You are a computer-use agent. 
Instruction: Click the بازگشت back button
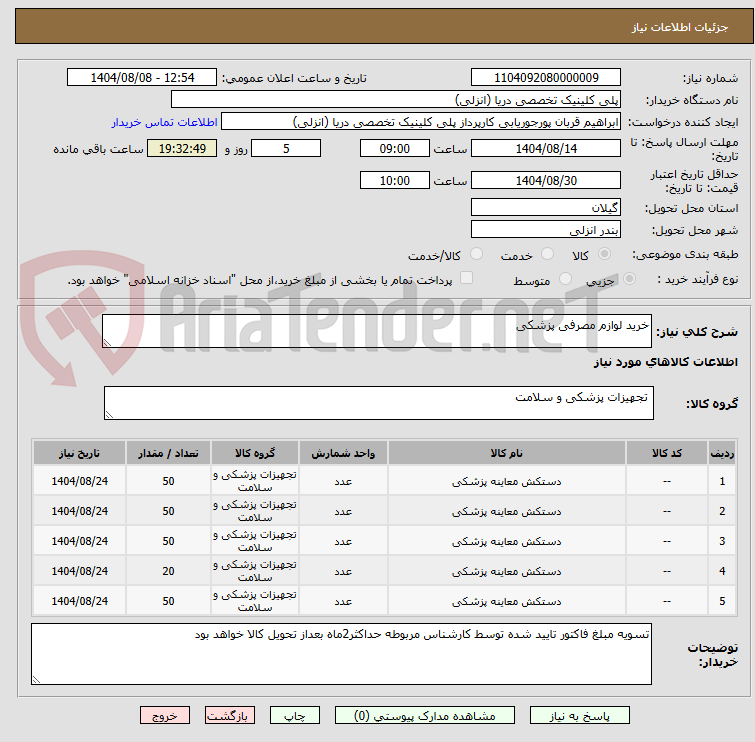coord(230,716)
